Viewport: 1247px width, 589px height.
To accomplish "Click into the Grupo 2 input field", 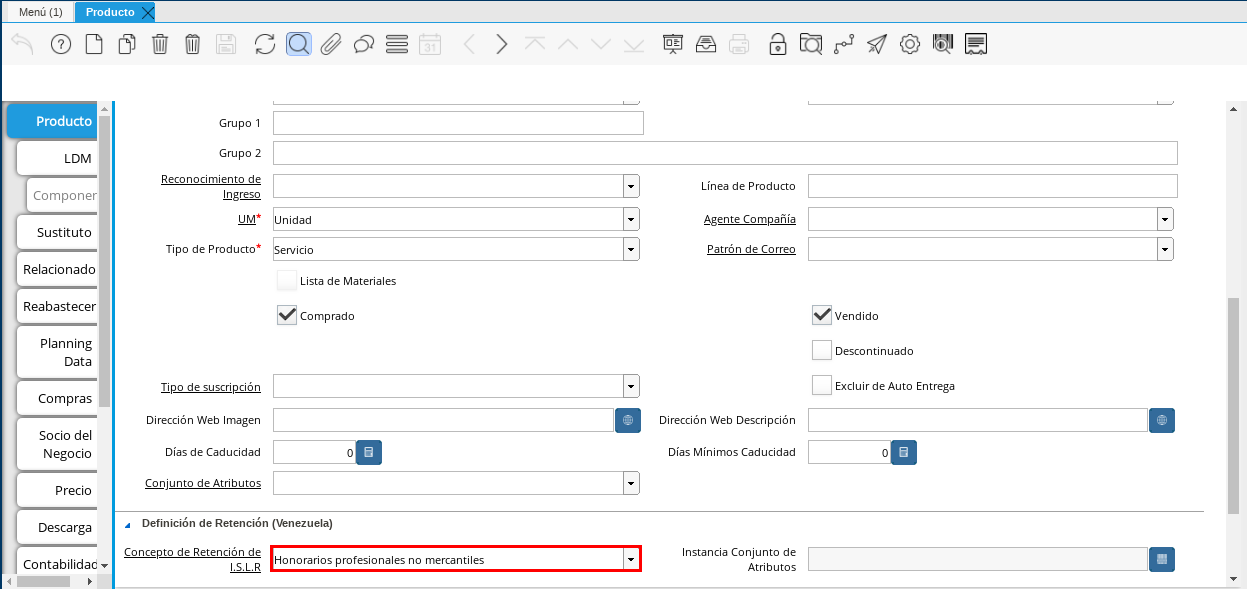I will pos(725,153).
